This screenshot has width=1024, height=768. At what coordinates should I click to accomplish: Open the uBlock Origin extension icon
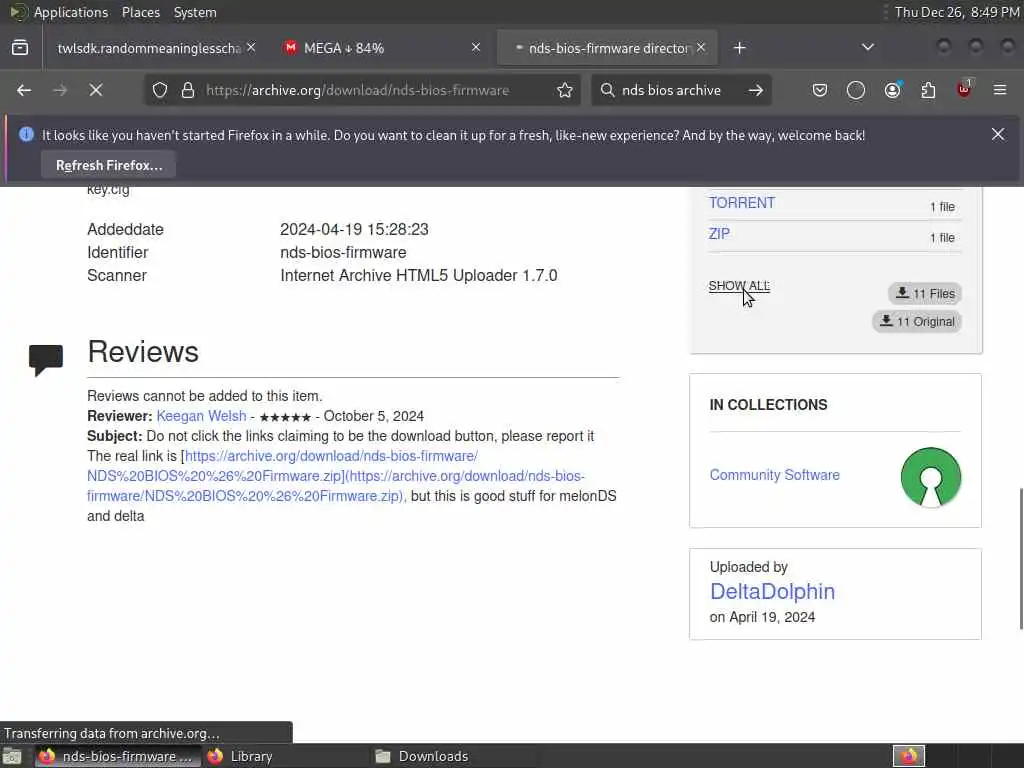pos(965,89)
